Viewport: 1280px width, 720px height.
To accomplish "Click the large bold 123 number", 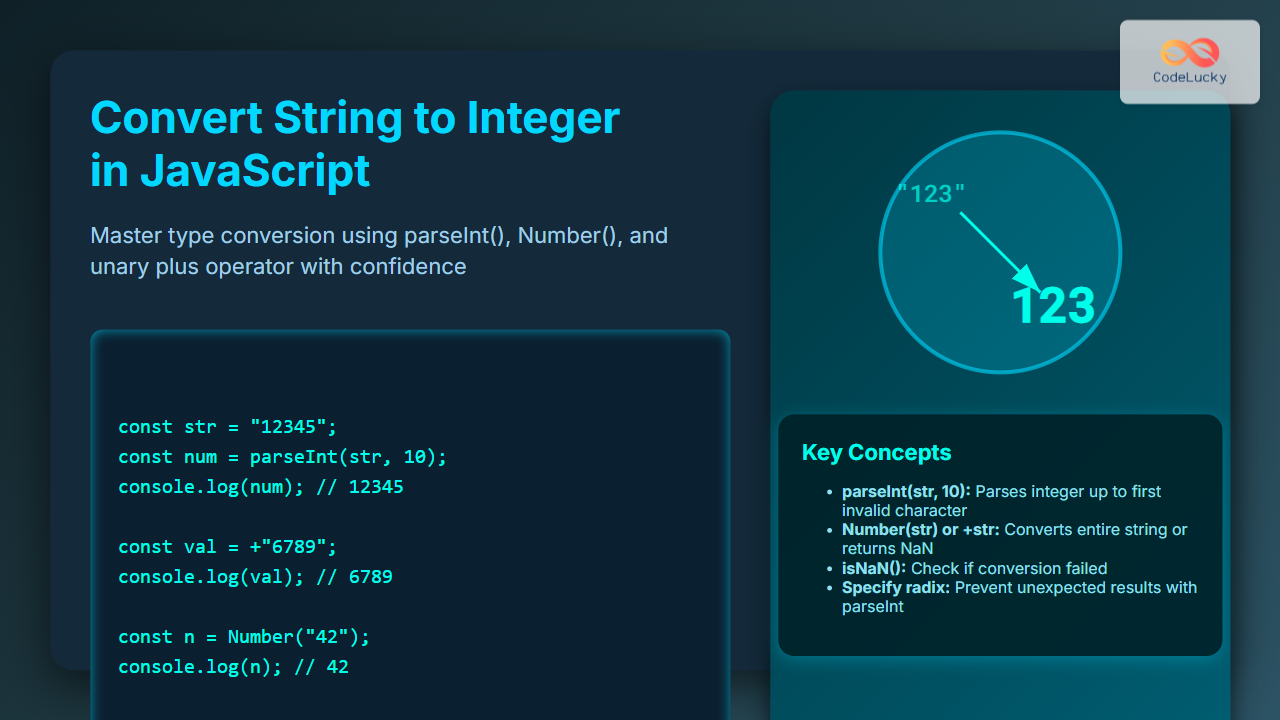I will tap(1053, 306).
